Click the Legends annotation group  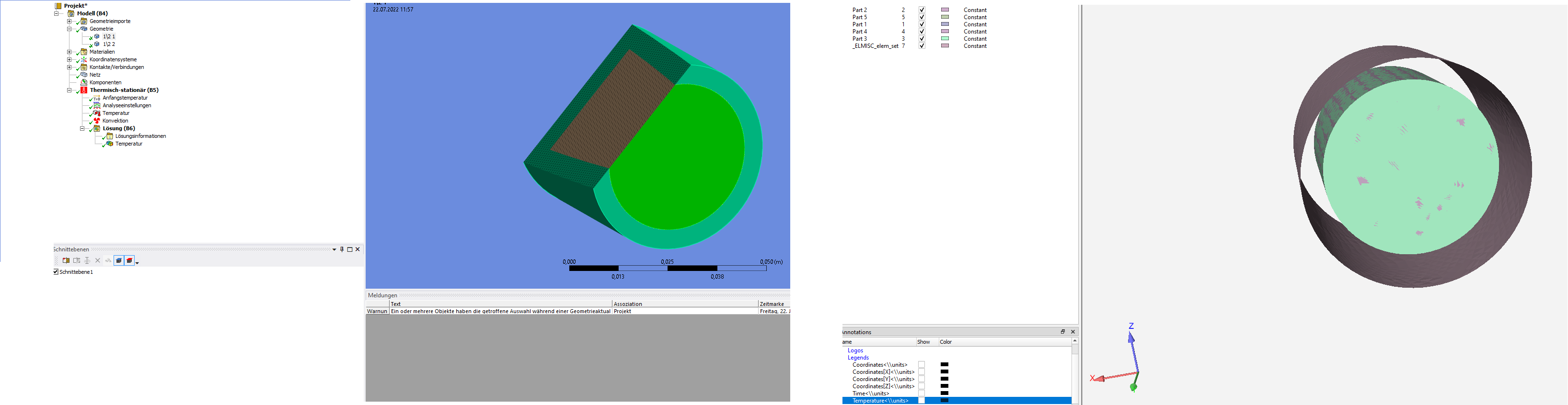858,358
